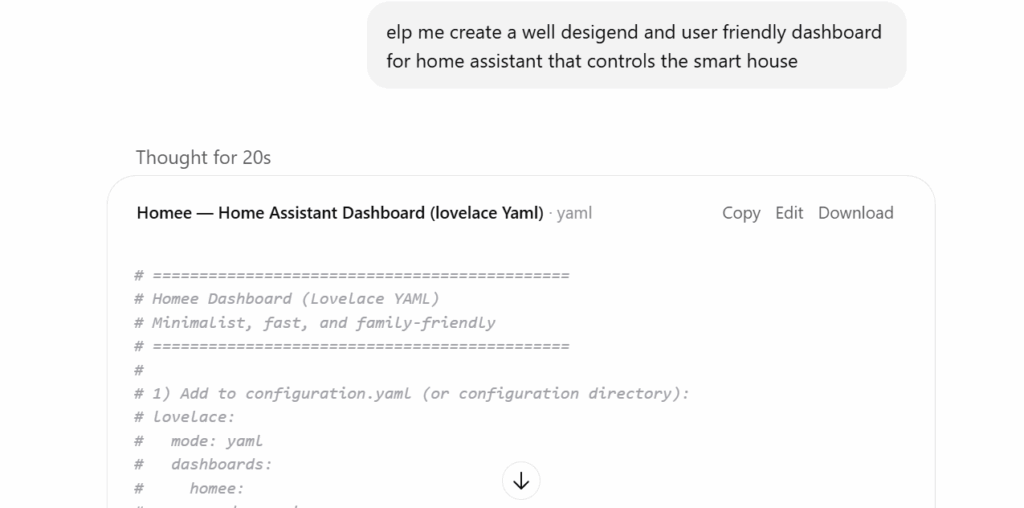Screen dimensions: 1024x508
Task: Click the scroll-to-bottom arrow button
Action: pos(520,481)
